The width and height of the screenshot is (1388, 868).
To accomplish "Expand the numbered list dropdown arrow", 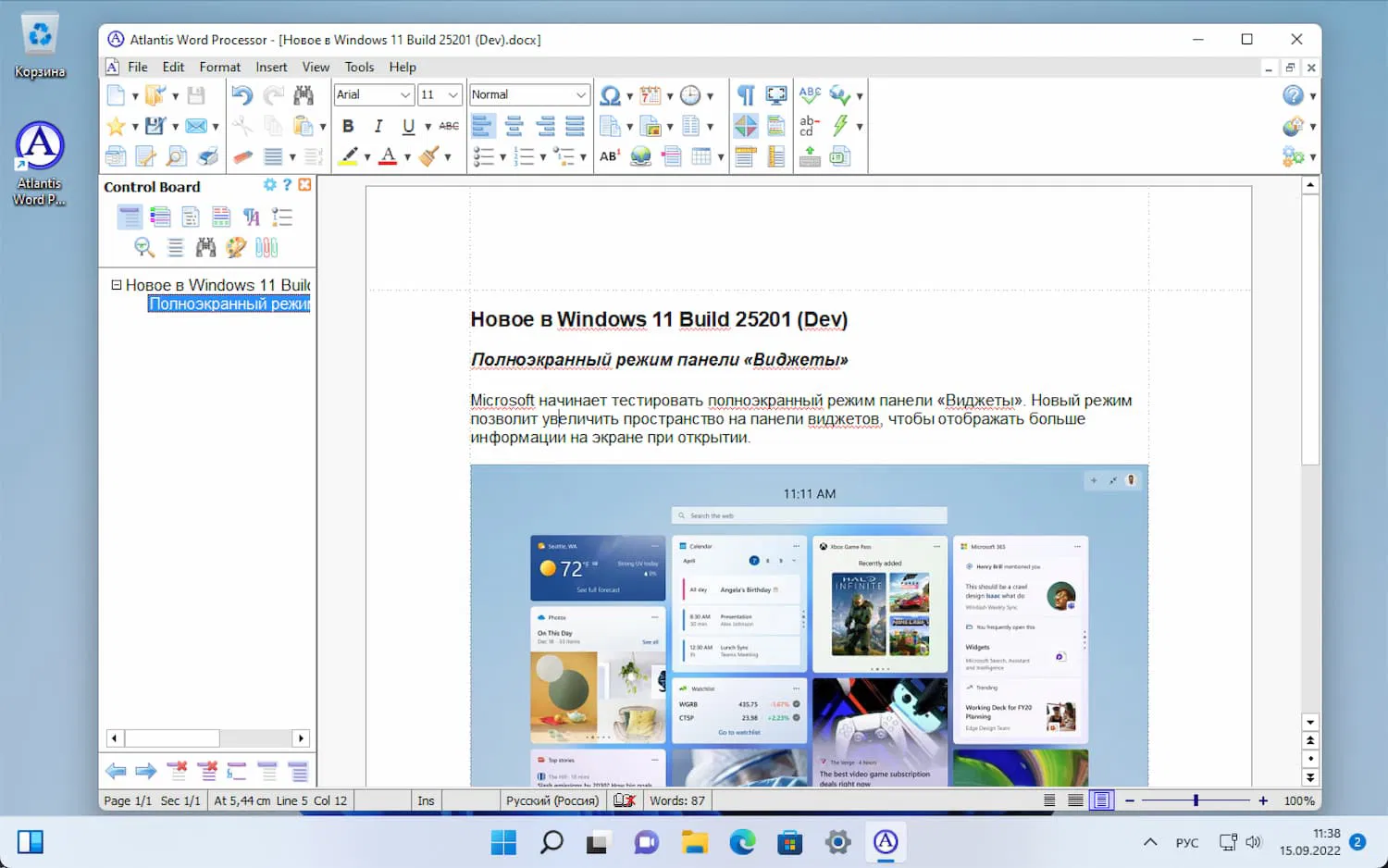I will [543, 157].
